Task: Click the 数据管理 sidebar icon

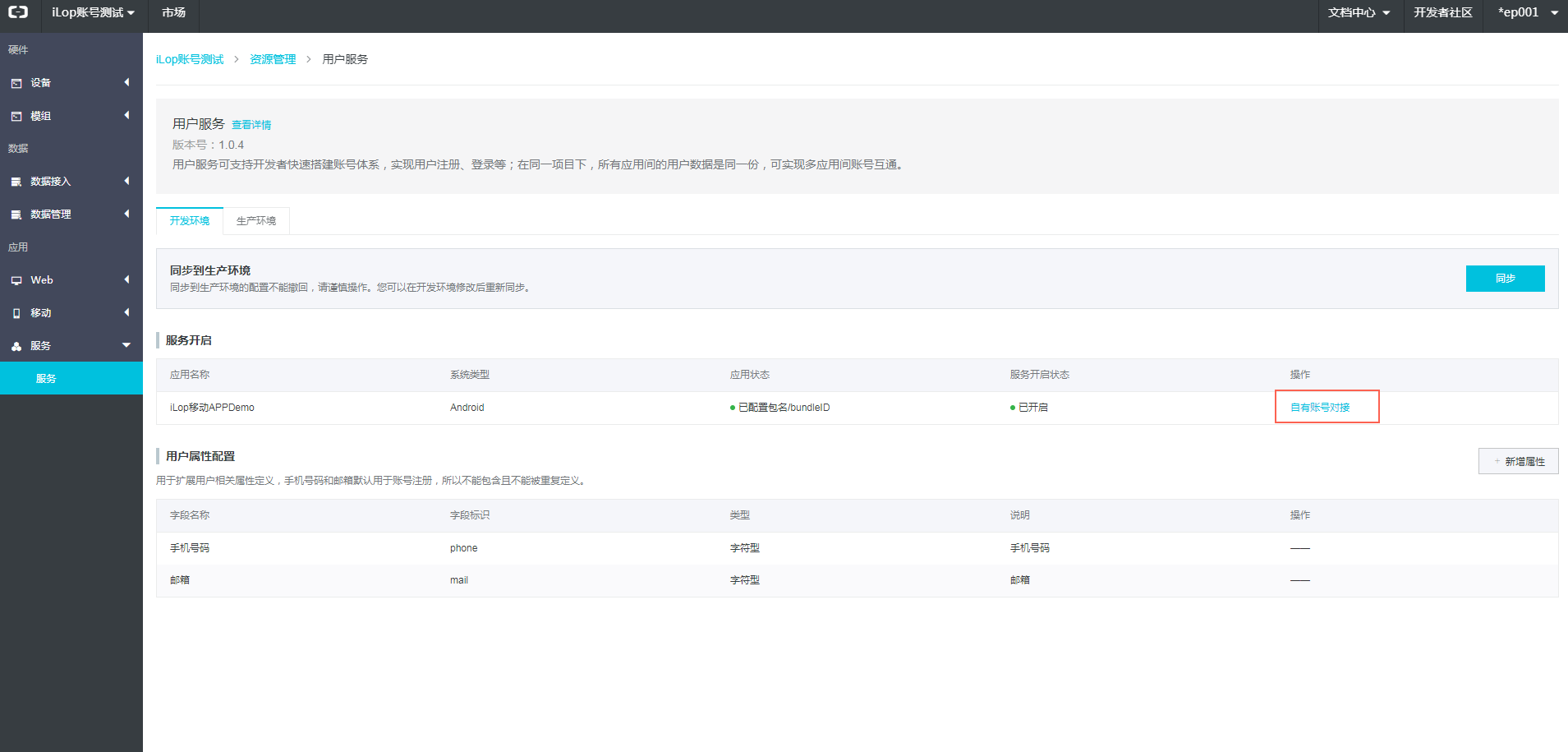Action: [16, 215]
